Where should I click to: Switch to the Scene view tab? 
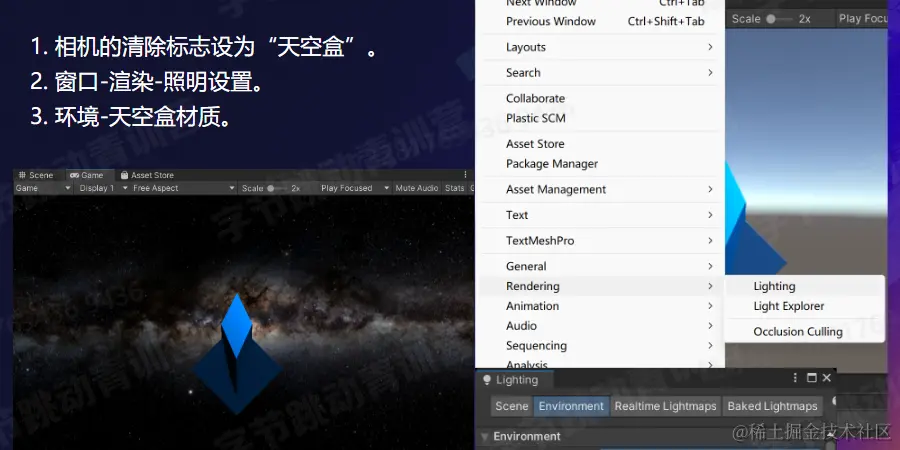coord(36,175)
